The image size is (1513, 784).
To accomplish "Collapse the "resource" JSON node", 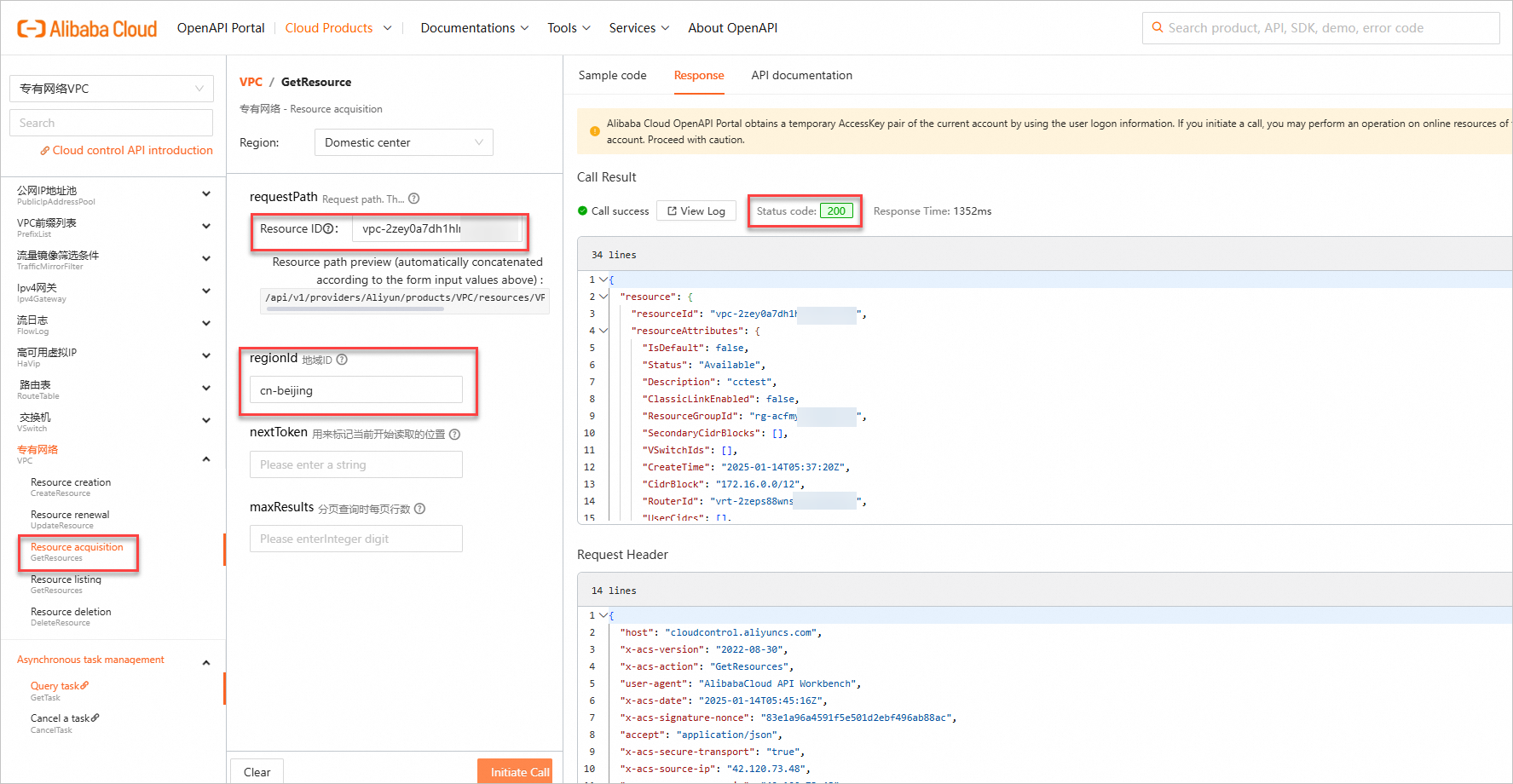I will coord(603,297).
